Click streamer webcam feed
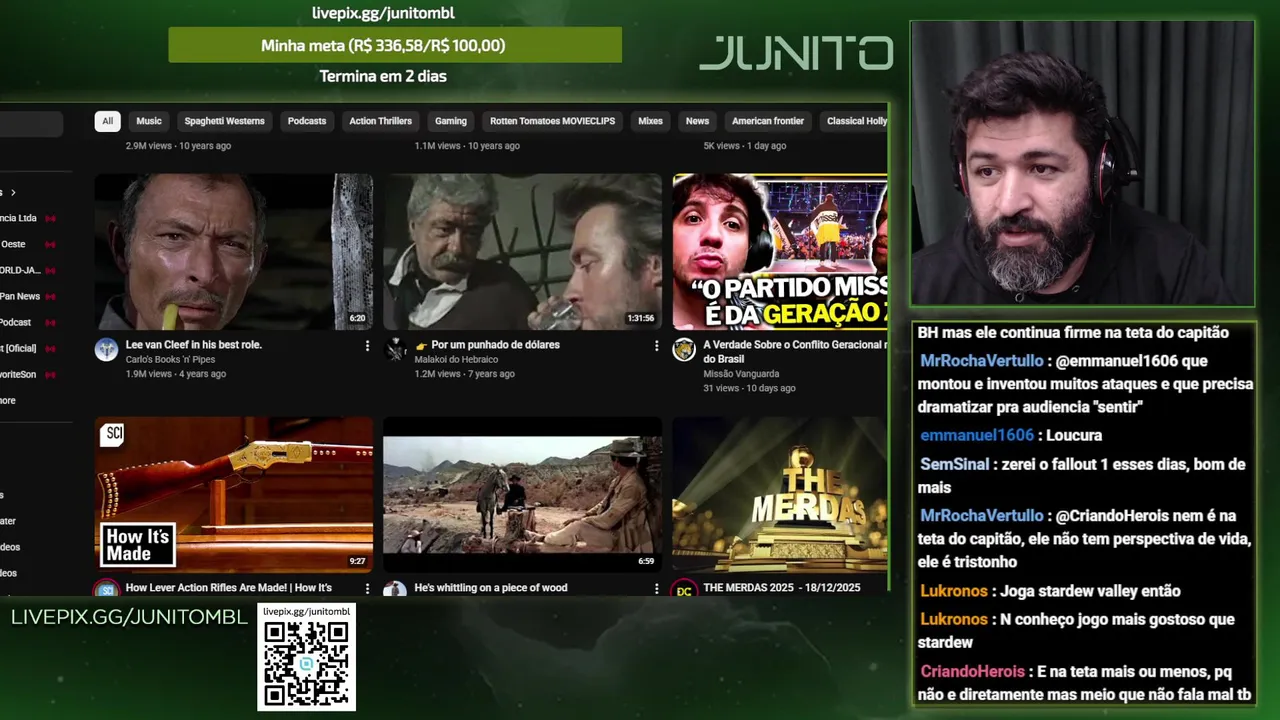 pos(1082,164)
